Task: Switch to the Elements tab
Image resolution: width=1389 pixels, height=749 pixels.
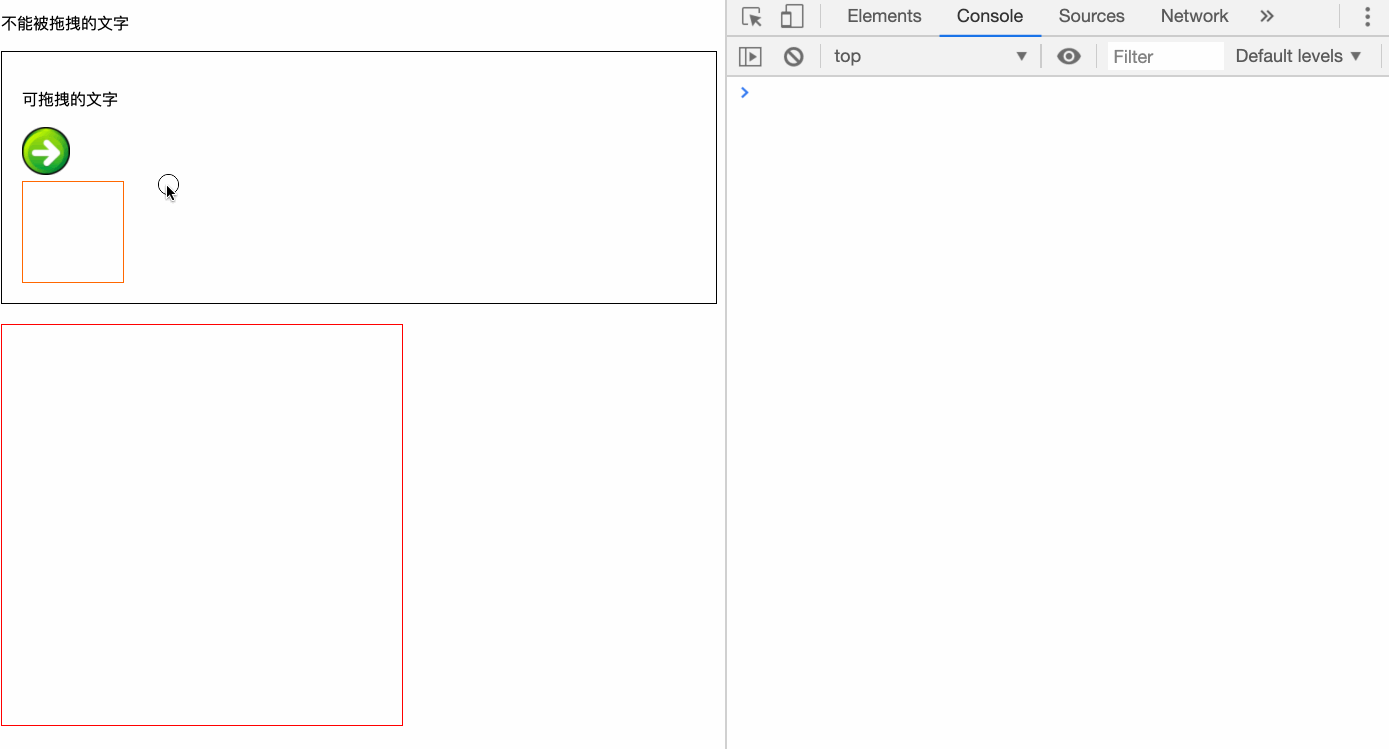Action: click(884, 16)
